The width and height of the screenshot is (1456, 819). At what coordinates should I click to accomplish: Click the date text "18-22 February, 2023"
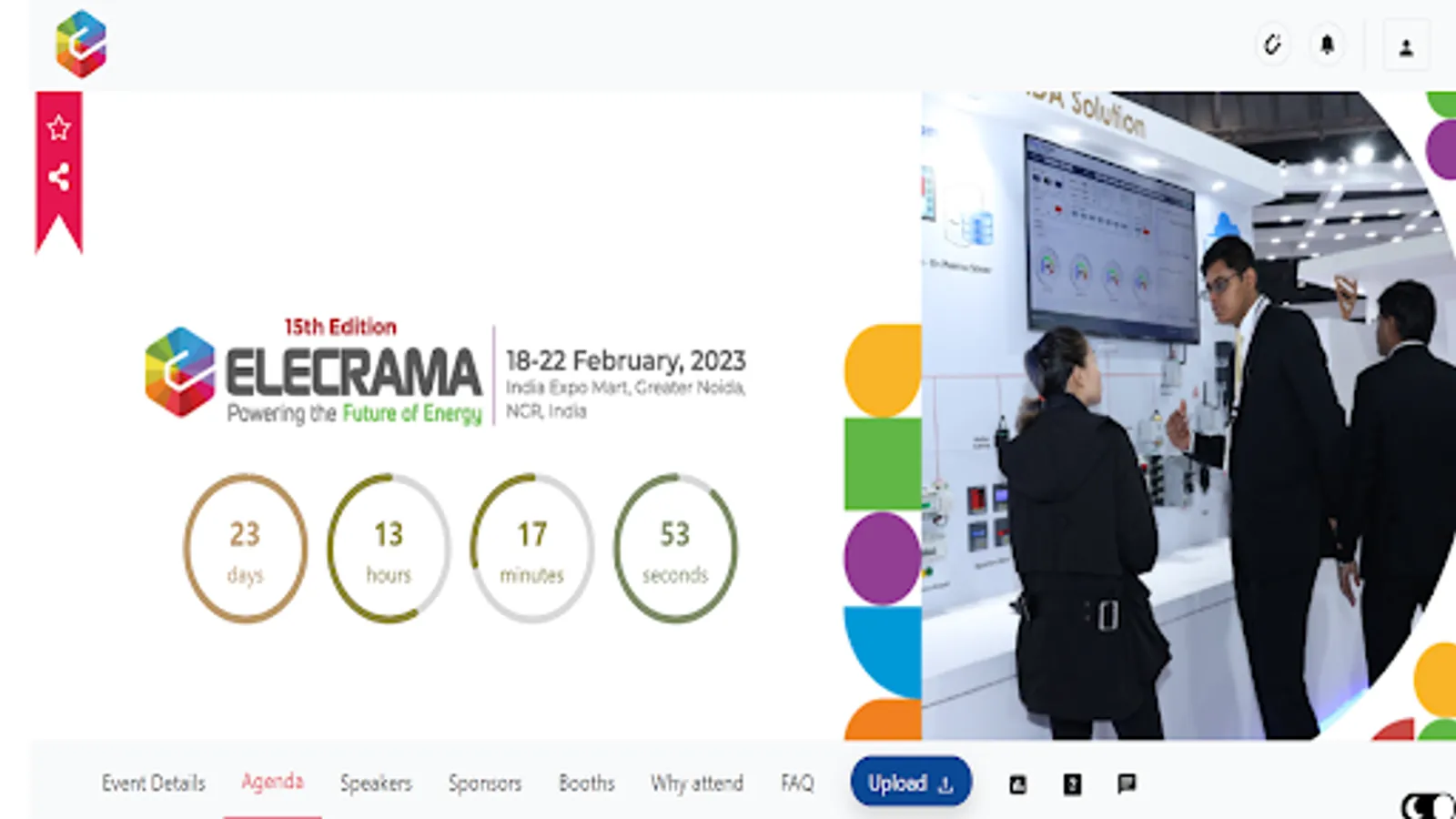coord(626,361)
